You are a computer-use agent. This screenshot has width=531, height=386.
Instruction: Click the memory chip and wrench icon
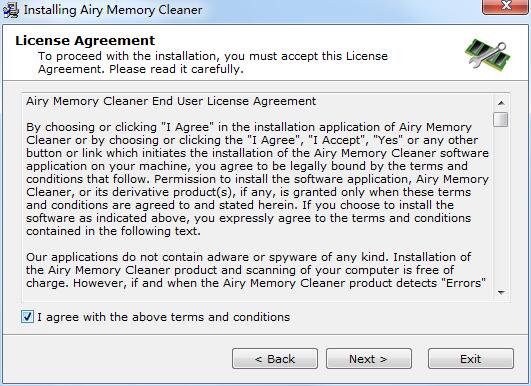tap(488, 54)
